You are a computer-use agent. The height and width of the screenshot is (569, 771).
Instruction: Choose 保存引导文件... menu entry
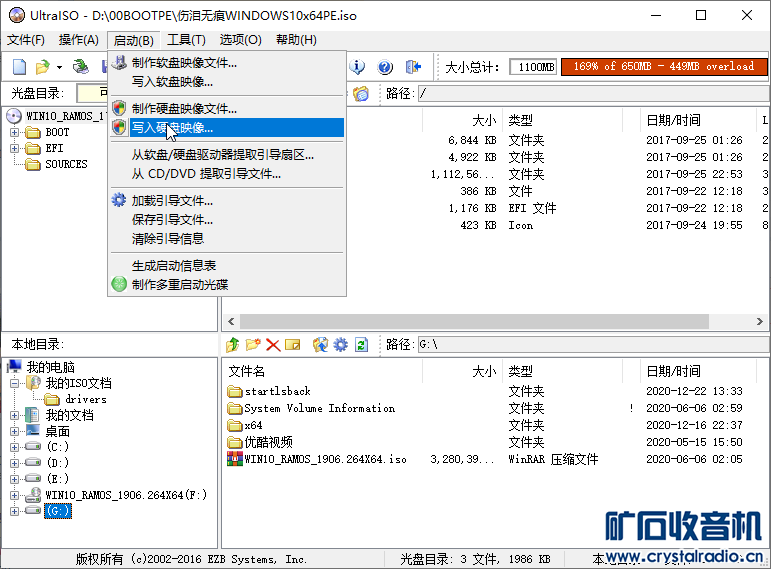coord(227,220)
